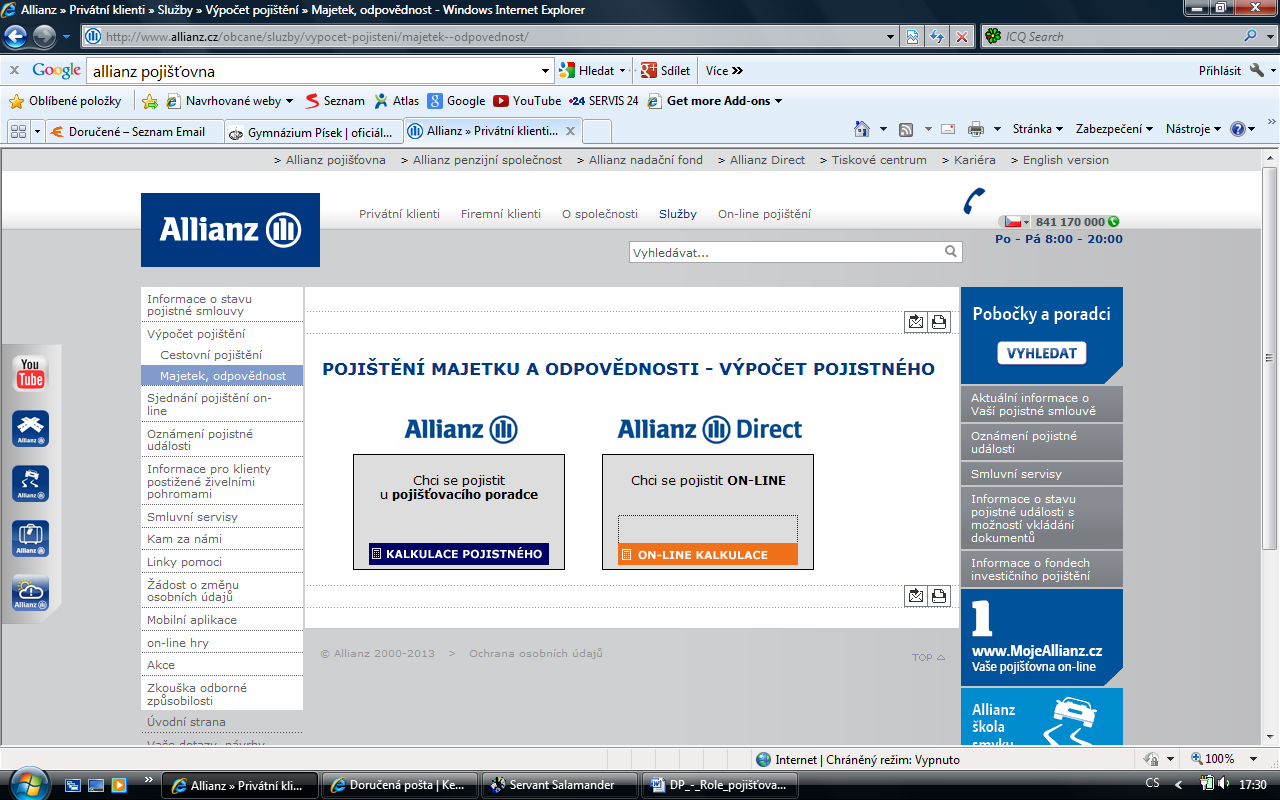Click the browser Forward button
Viewport: 1280px width, 800px height.
(x=45, y=37)
